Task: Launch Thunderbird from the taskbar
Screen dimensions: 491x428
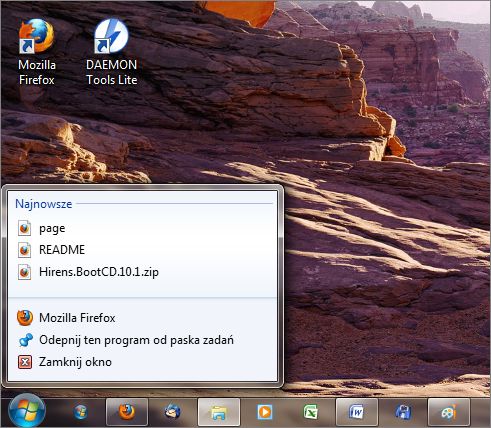Action: pos(173,412)
